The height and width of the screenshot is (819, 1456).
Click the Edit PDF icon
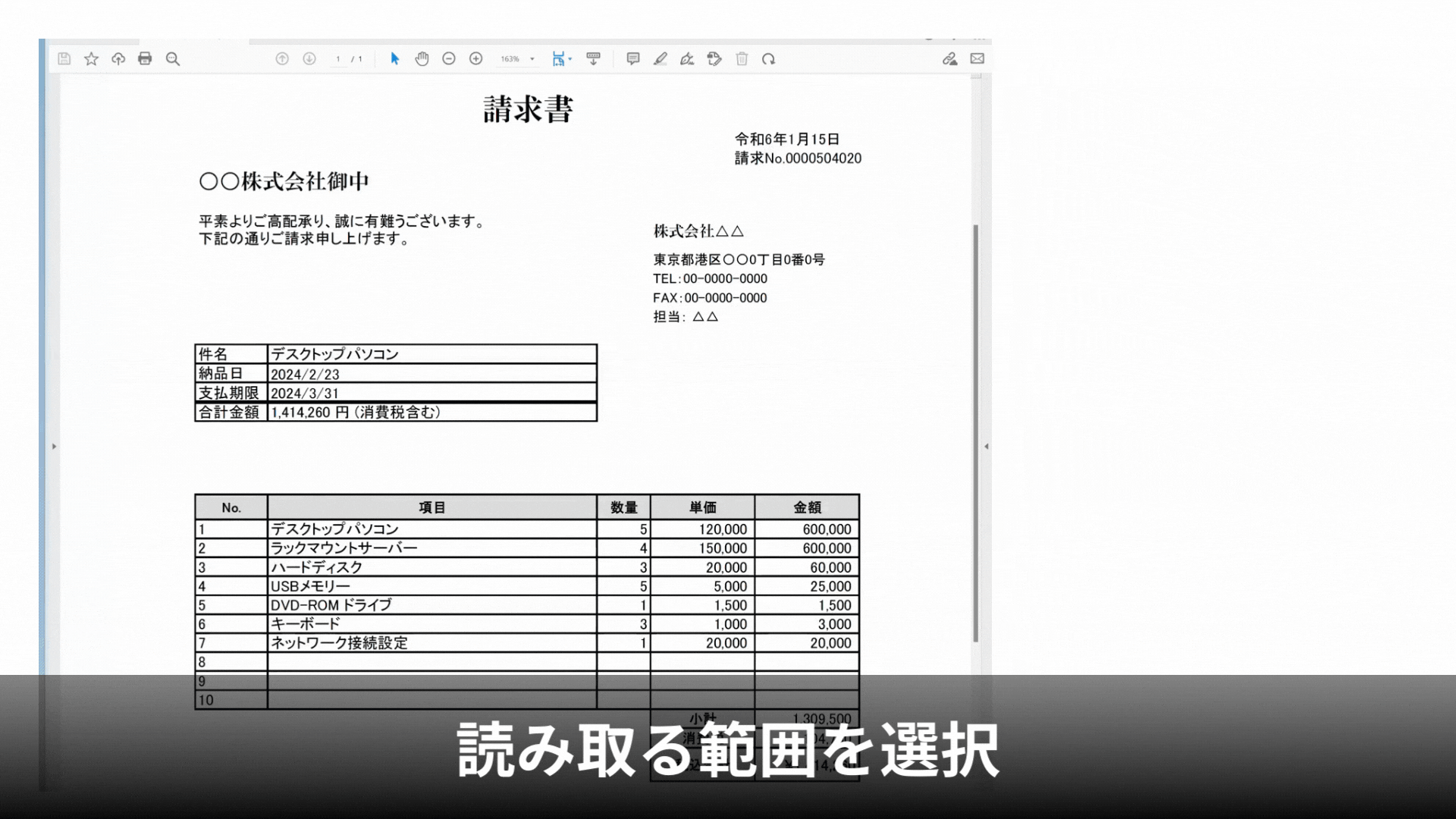pos(714,58)
